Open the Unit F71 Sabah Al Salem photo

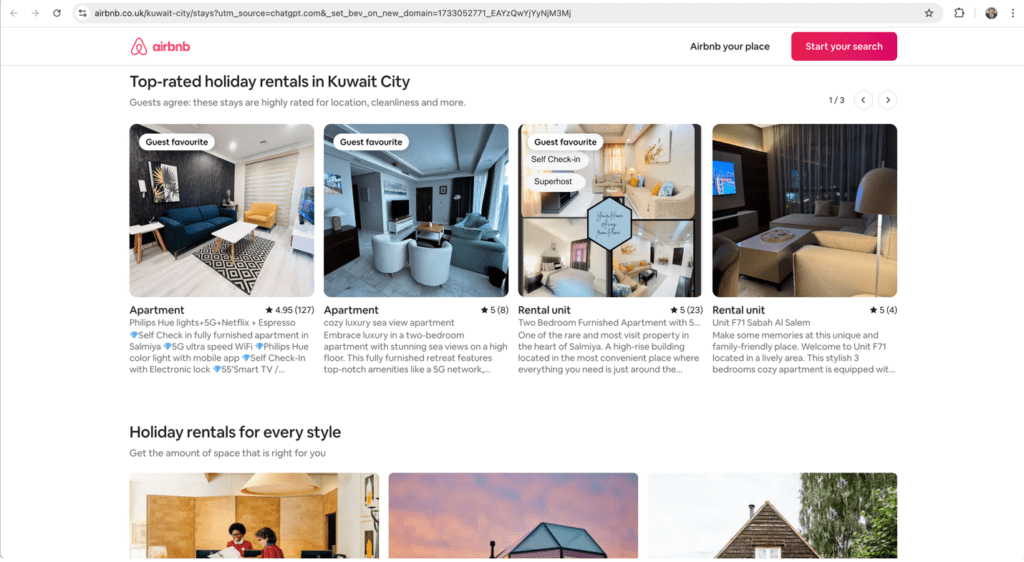click(x=805, y=210)
